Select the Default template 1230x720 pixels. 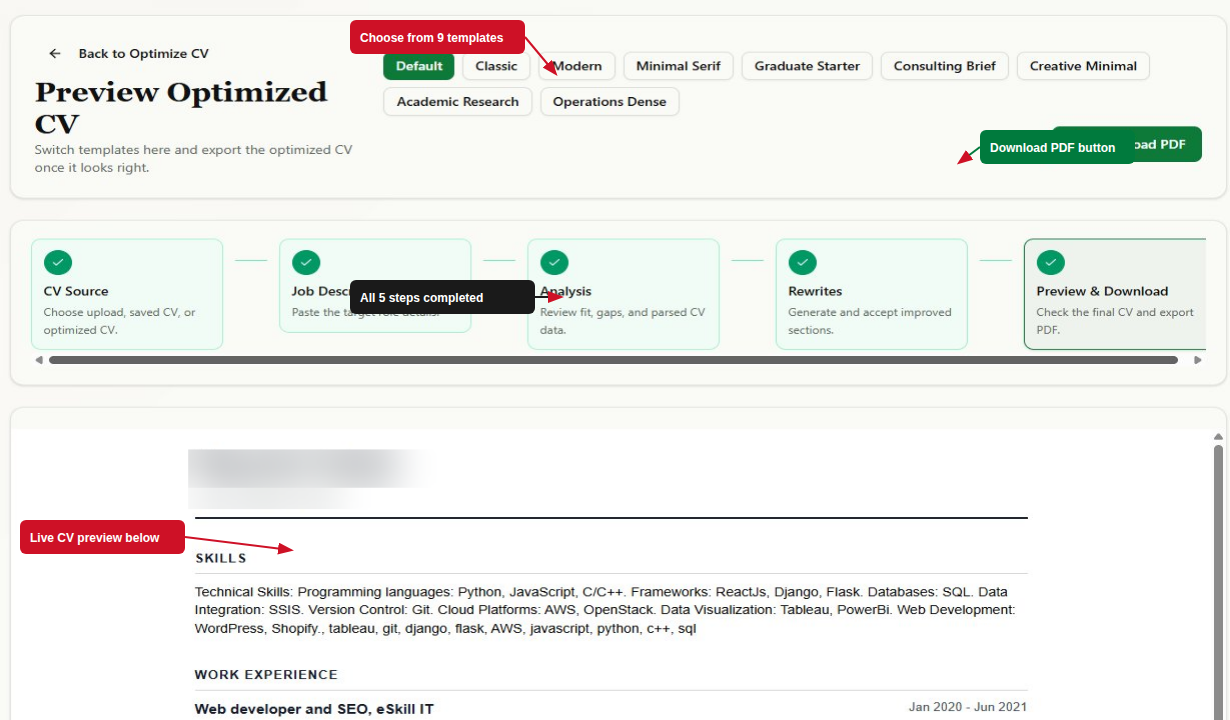419,66
